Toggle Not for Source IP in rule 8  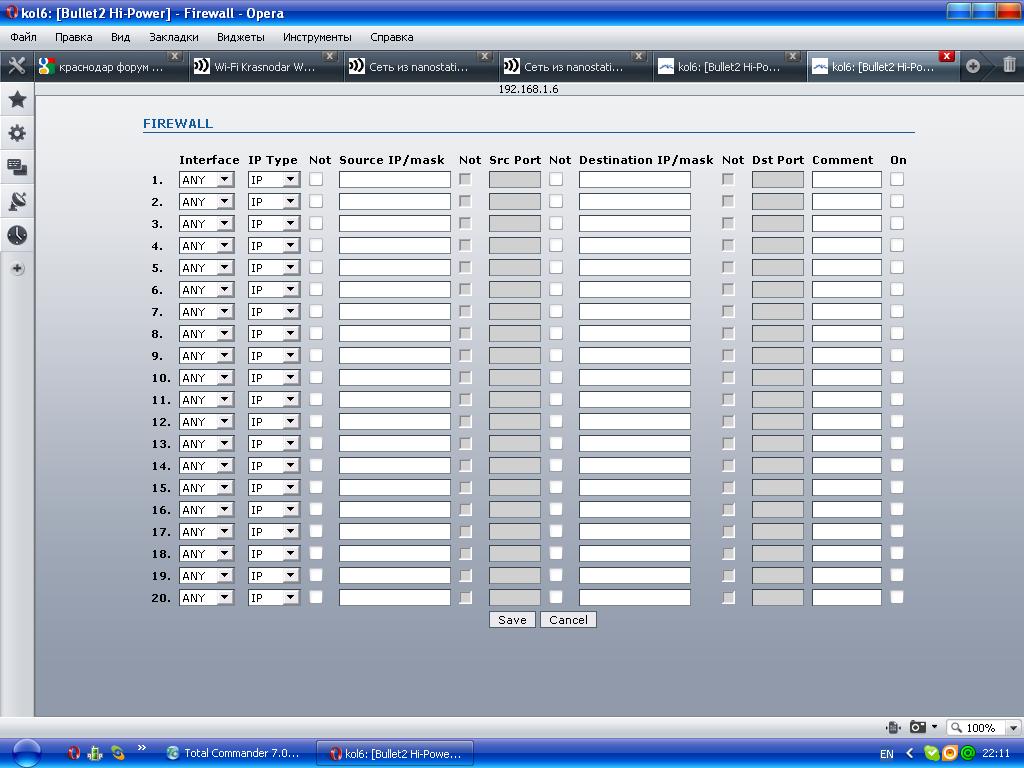[x=315, y=333]
